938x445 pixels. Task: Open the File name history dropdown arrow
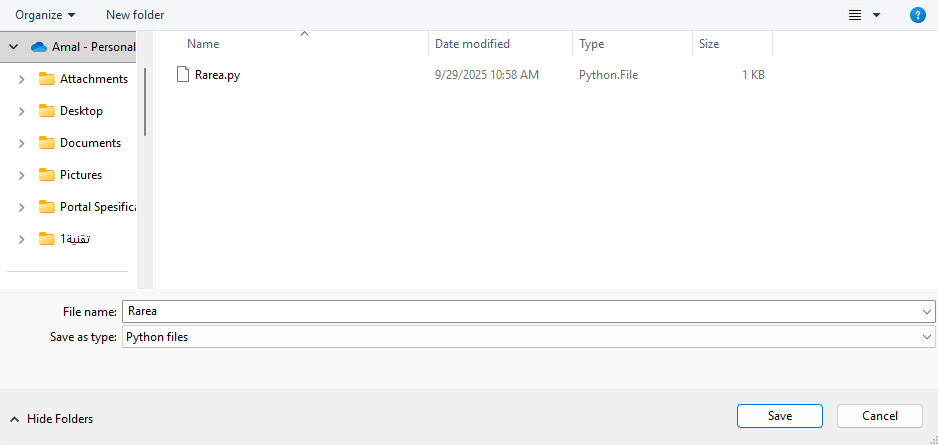coord(928,312)
